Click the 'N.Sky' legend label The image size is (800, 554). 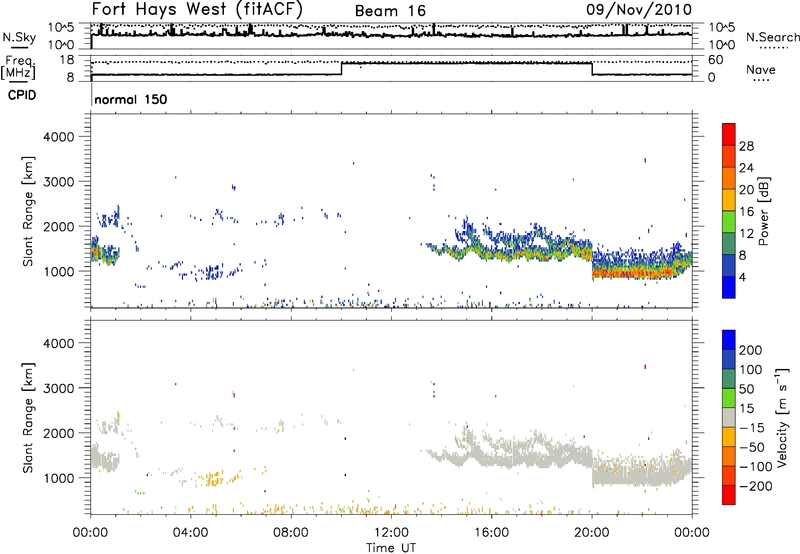[x=19, y=37]
